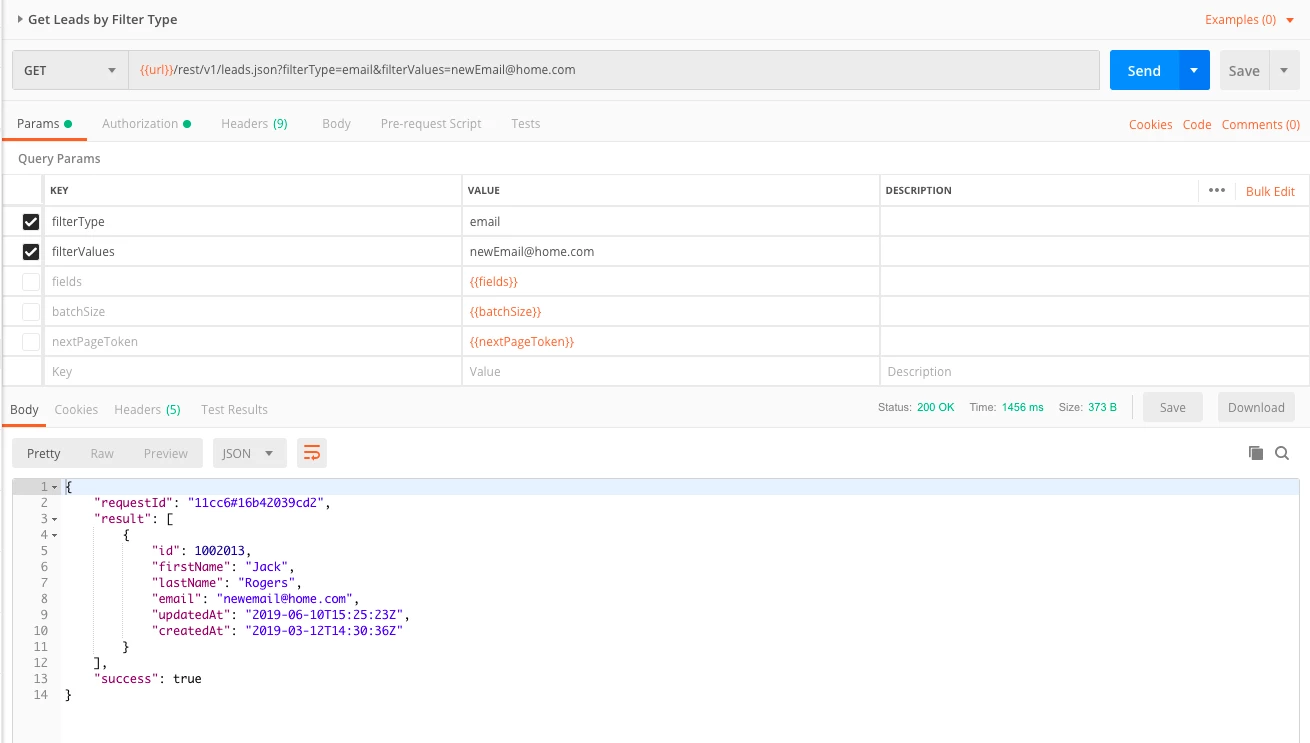Uncheck the filterValues parameter checkbox
Screen dimensions: 1310x743
pyautogui.click(x=31, y=252)
